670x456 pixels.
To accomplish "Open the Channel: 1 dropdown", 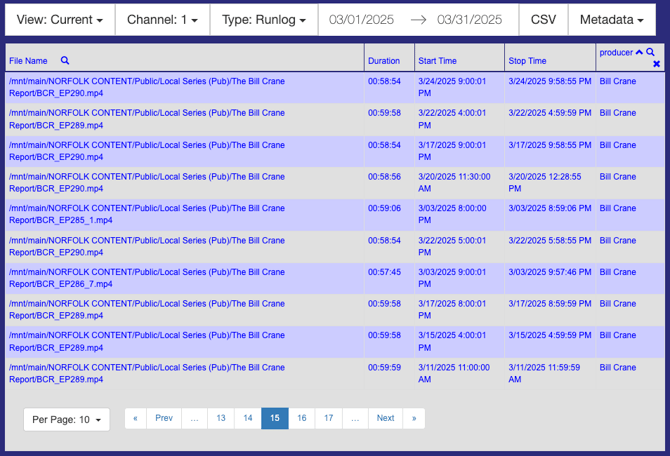I will click(162, 20).
